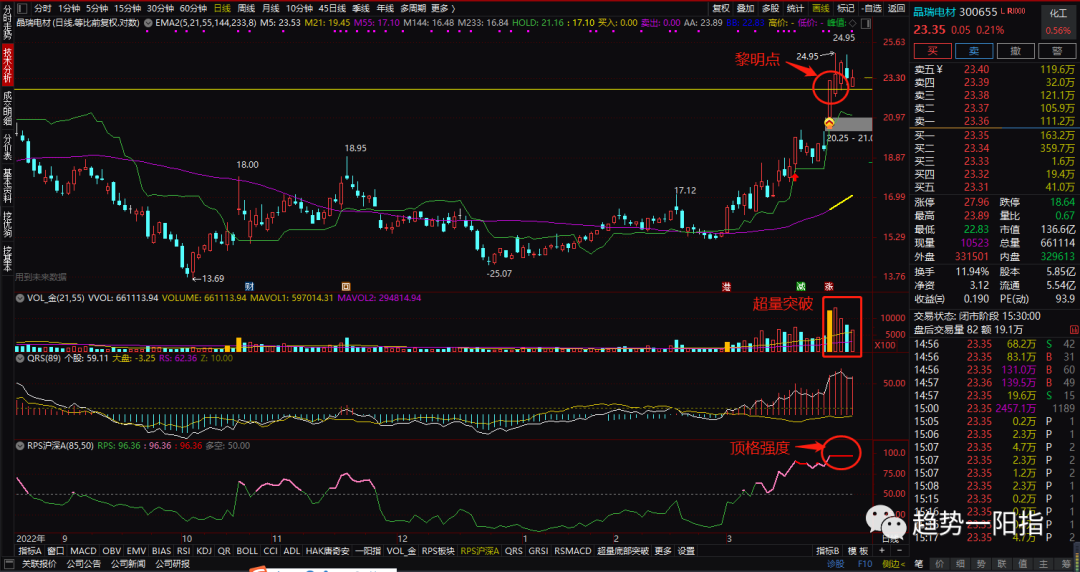Toggle 画线 drawing mode
This screenshot has height=572, width=1080.
point(820,8)
